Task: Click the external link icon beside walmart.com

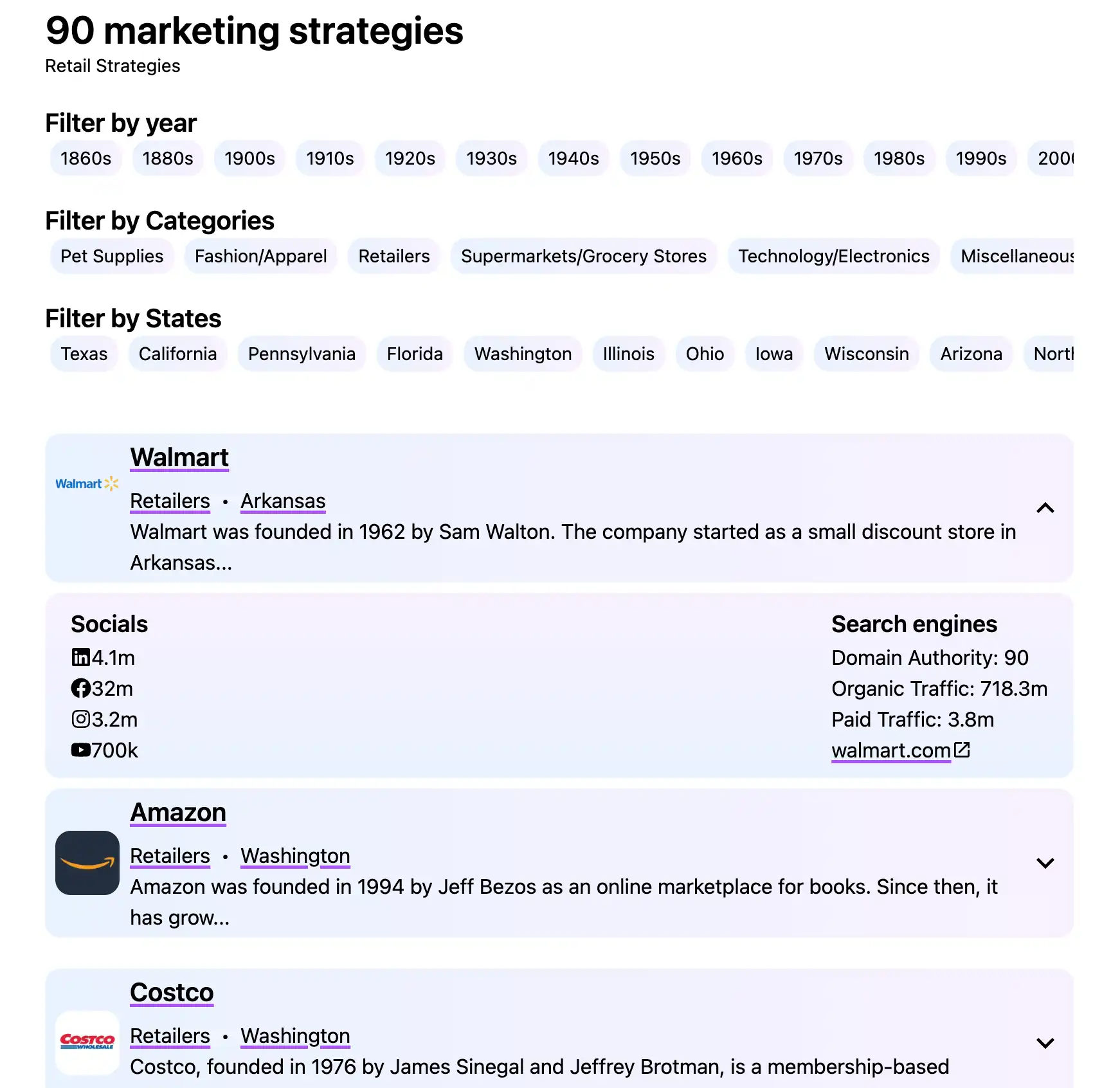Action: [962, 748]
